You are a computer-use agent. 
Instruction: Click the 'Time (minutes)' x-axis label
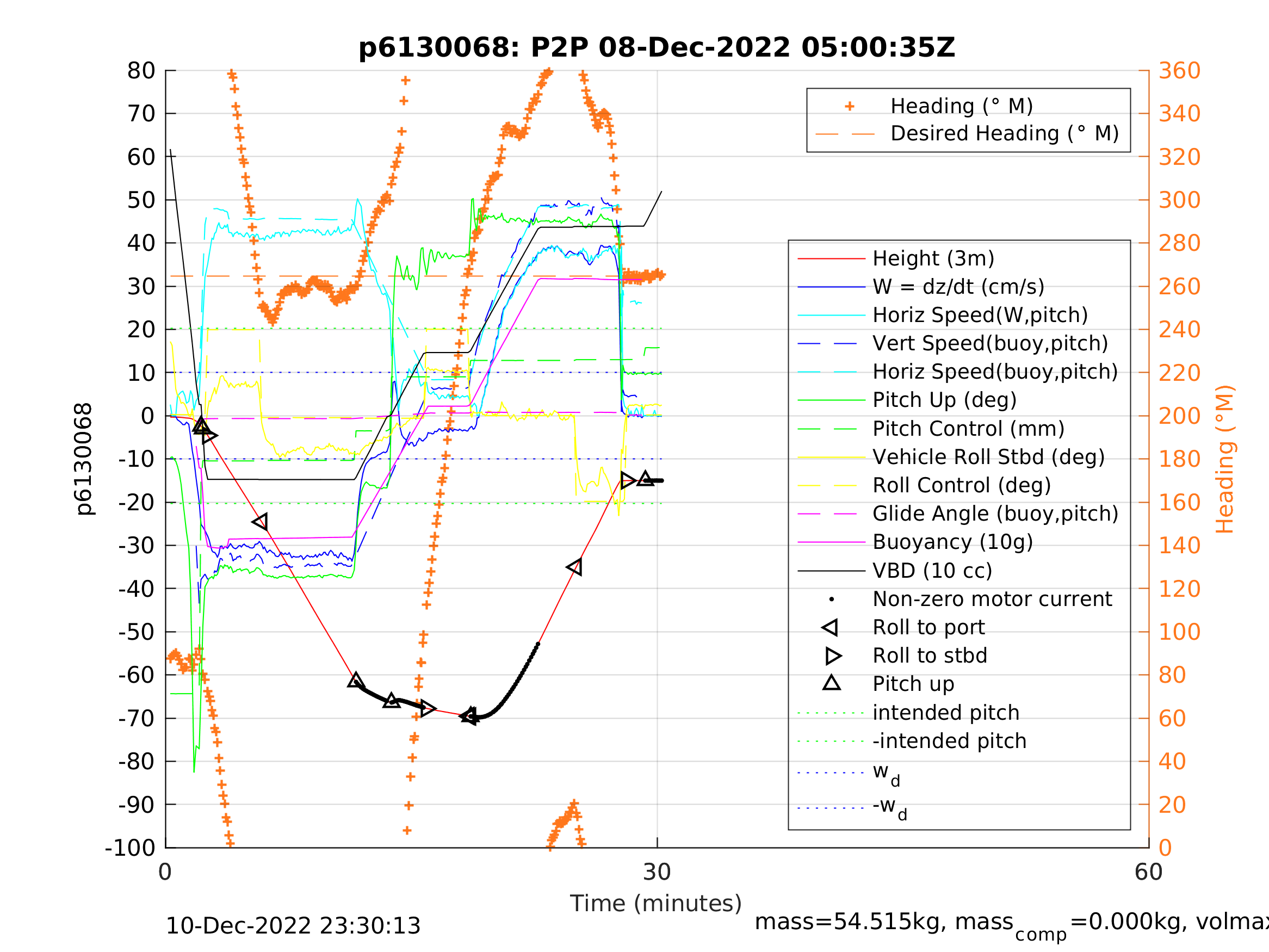pyautogui.click(x=656, y=904)
